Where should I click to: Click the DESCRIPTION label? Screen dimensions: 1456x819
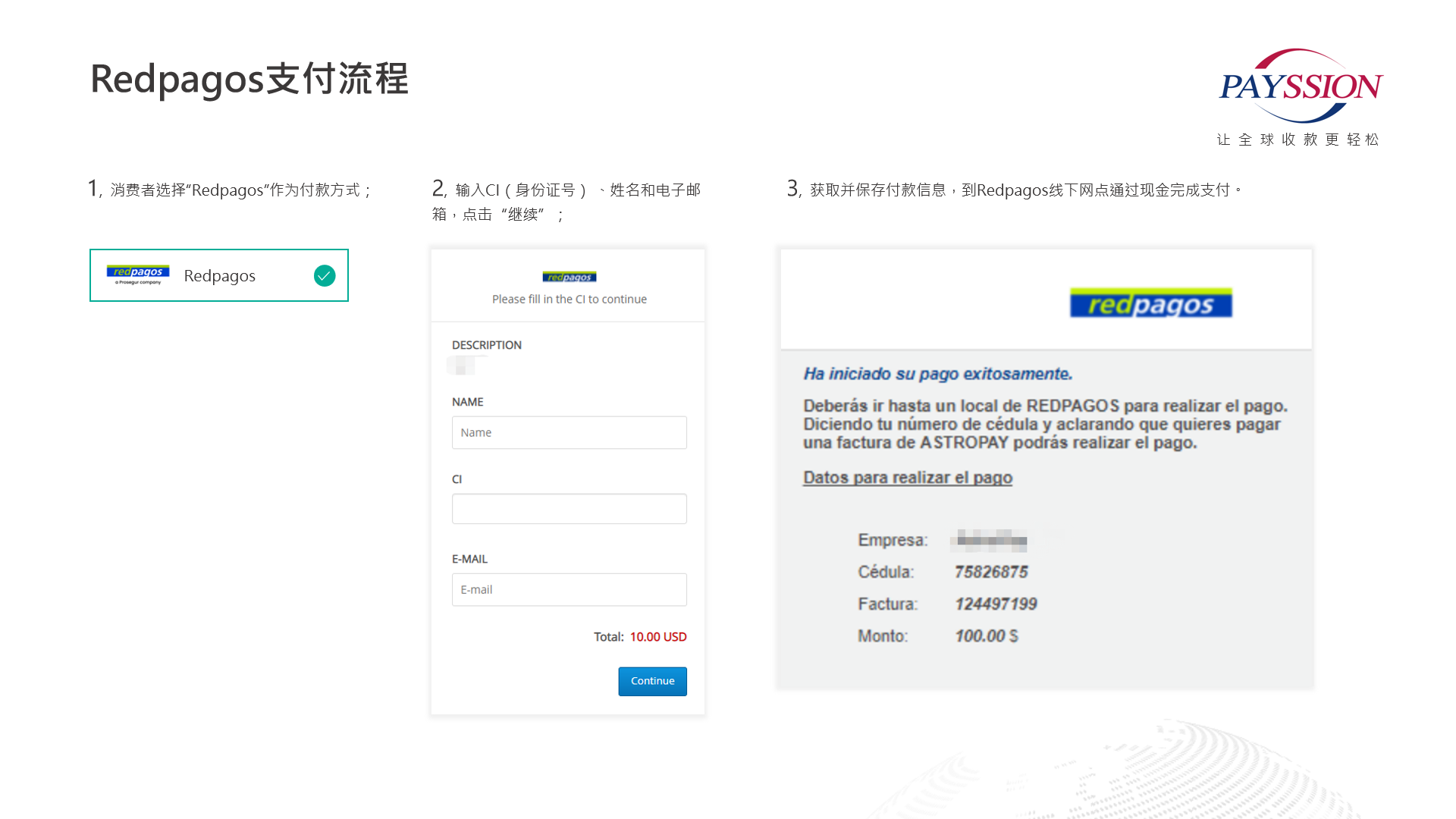[487, 345]
